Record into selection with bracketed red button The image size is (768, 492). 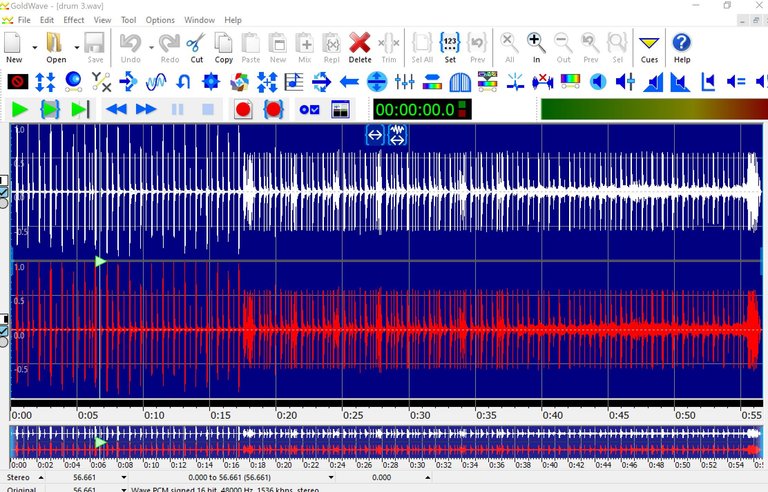[x=273, y=109]
